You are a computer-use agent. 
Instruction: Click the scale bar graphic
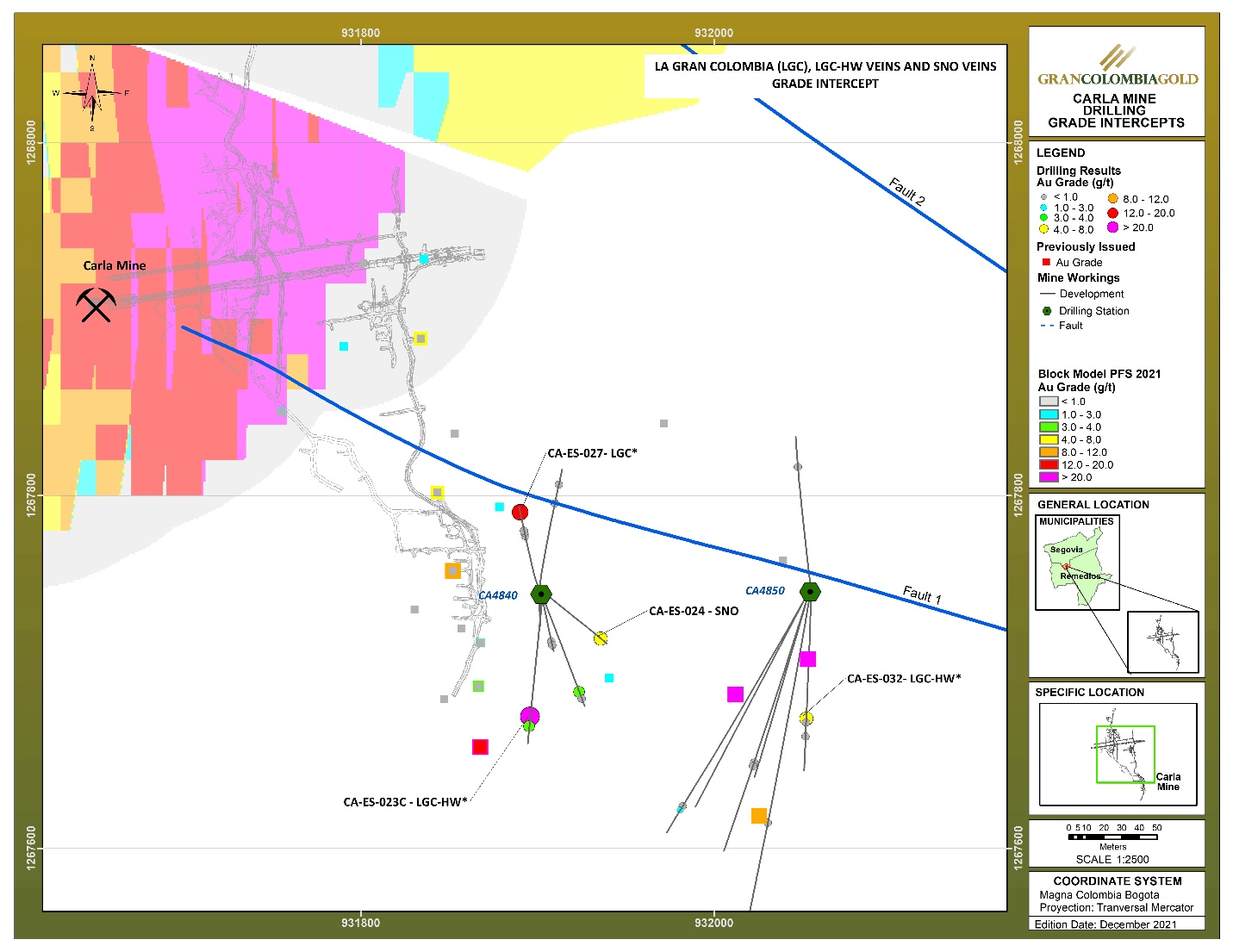pos(1112,837)
